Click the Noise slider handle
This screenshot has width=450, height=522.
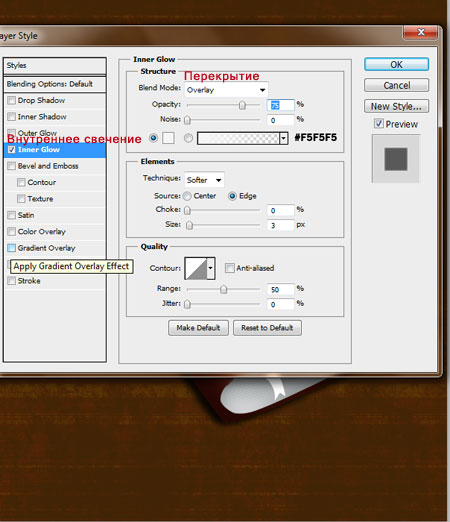click(x=188, y=120)
